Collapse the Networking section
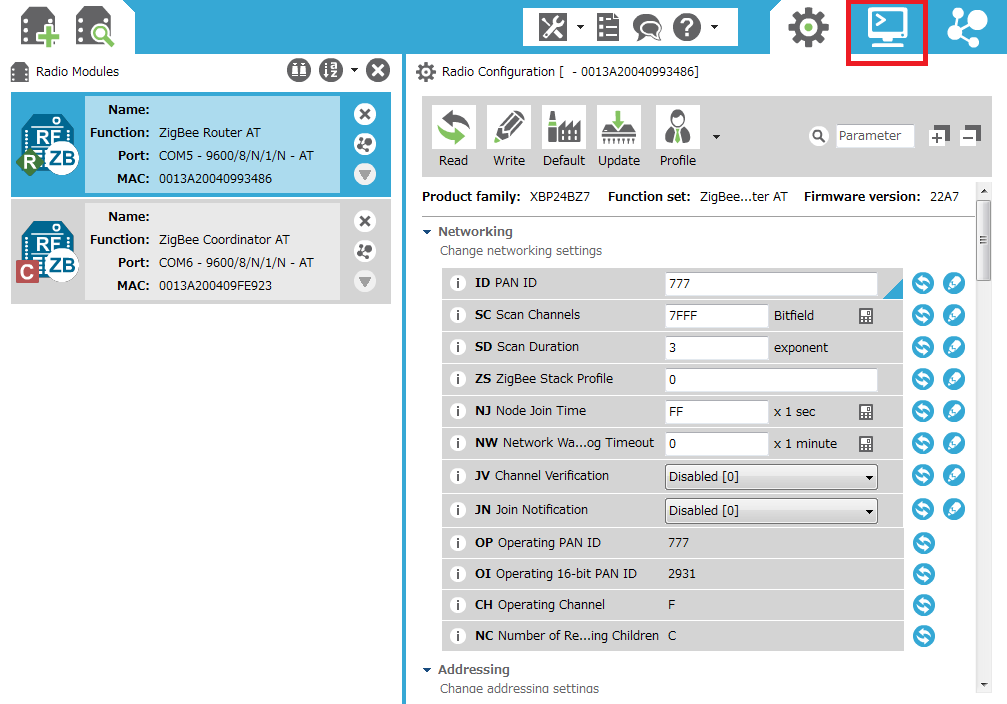The image size is (1007, 704). pyautogui.click(x=427, y=232)
